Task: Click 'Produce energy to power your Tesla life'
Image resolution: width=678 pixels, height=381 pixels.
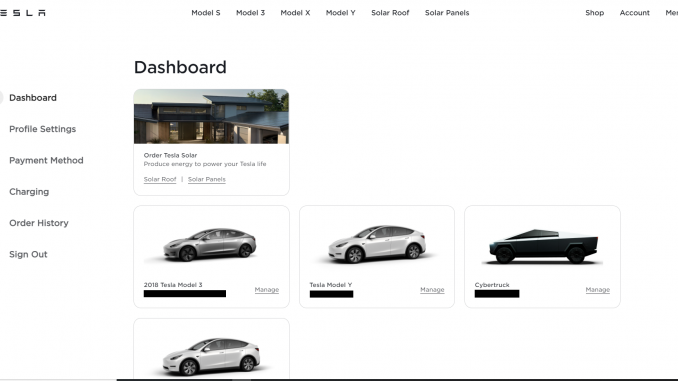Action: (205, 164)
